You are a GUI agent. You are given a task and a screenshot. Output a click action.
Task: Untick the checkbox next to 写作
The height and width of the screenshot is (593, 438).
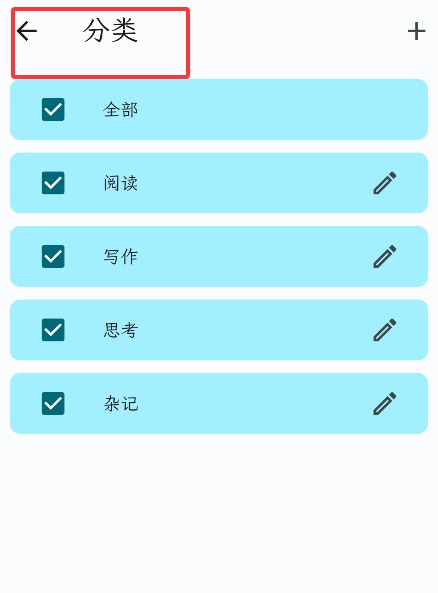tap(53, 256)
